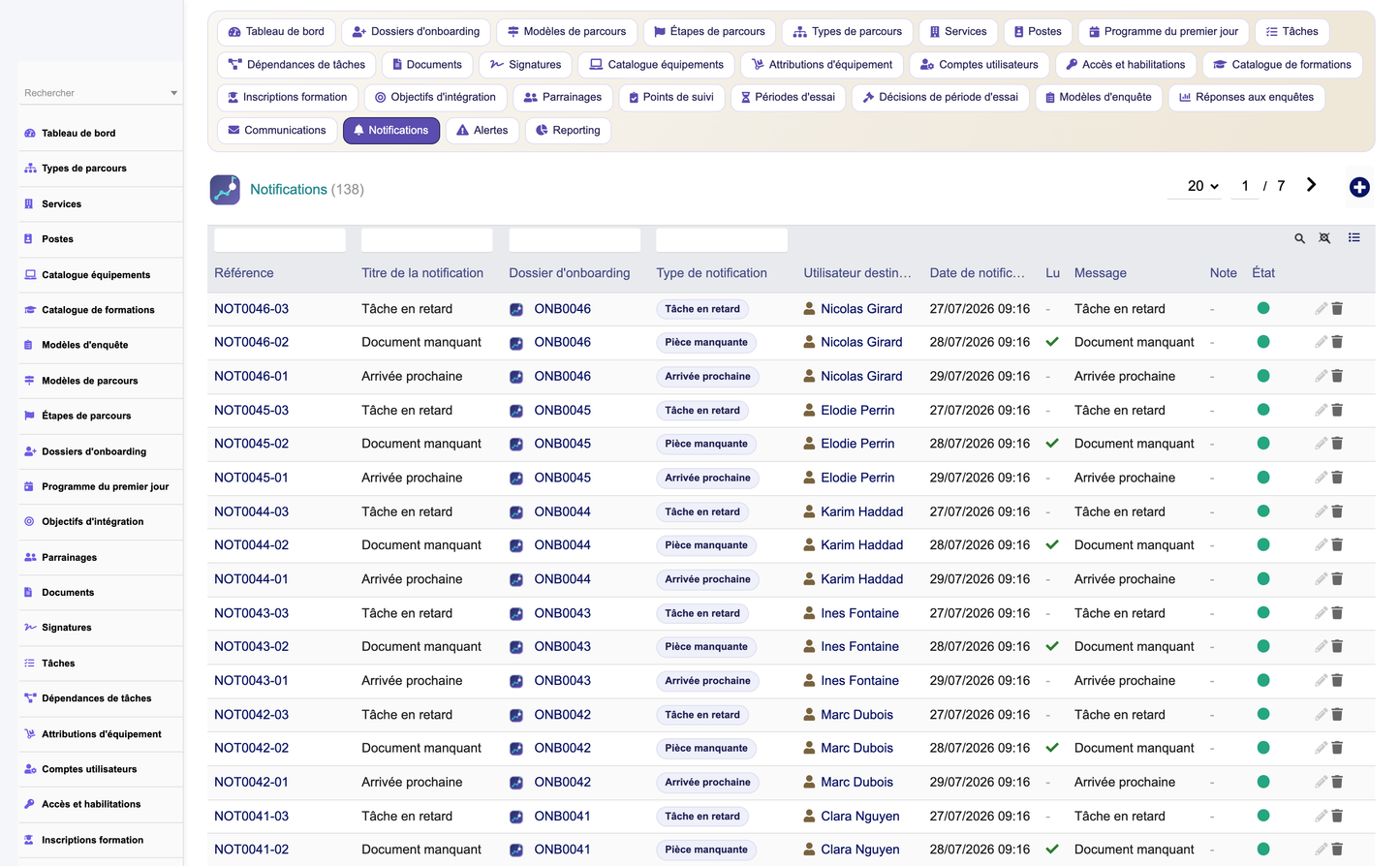Click the page number 1 field
The image size is (1400, 866).
point(1245,186)
